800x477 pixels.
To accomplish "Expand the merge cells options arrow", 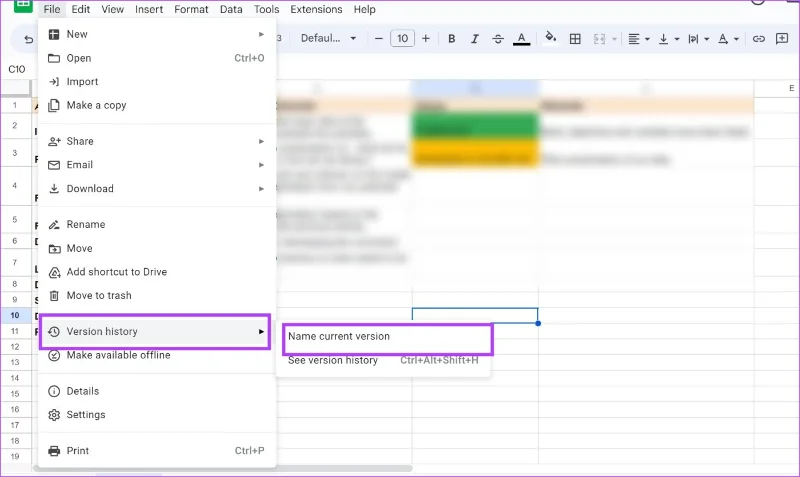I will [x=614, y=39].
